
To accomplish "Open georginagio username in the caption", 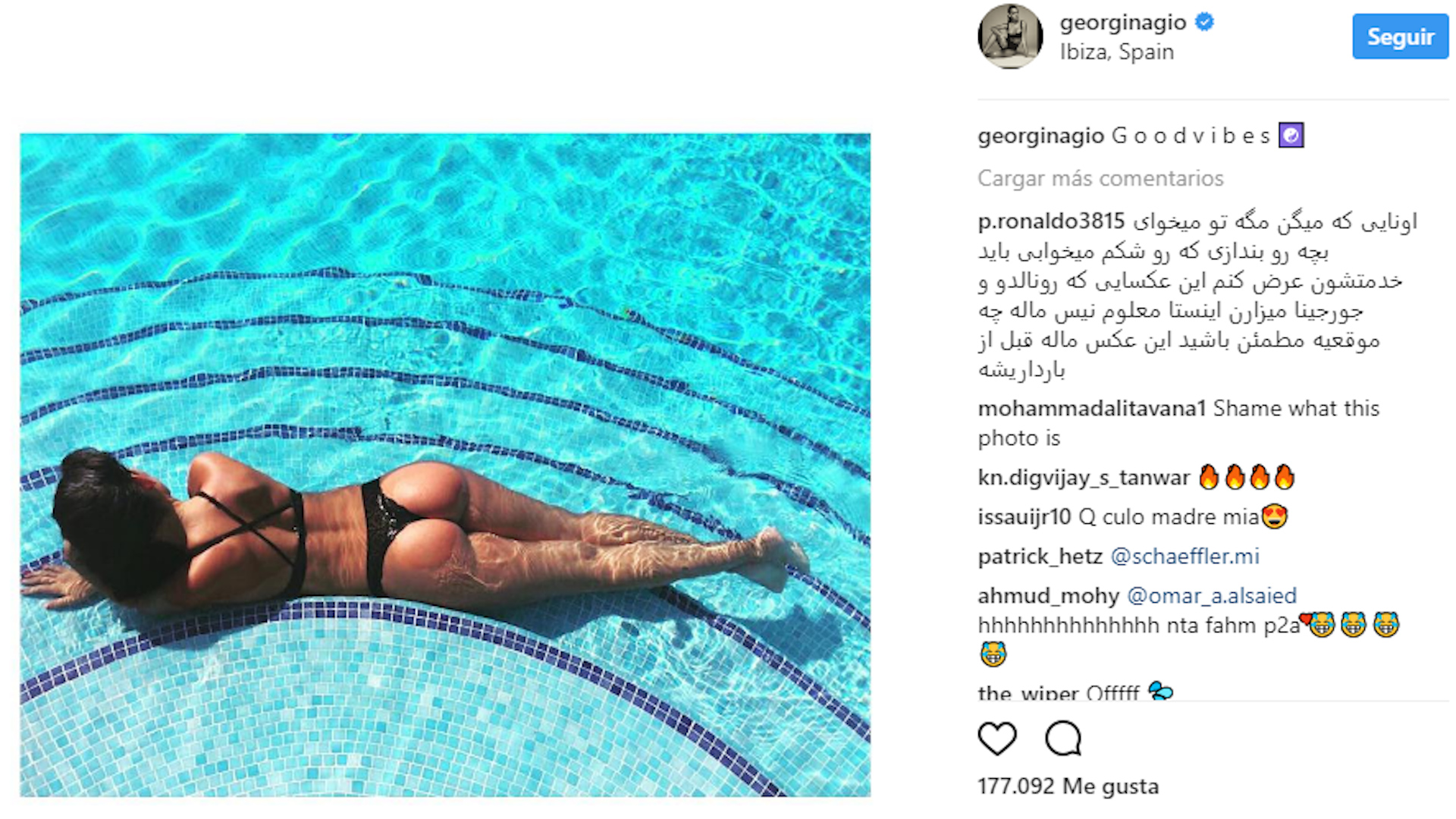I will tap(1041, 136).
